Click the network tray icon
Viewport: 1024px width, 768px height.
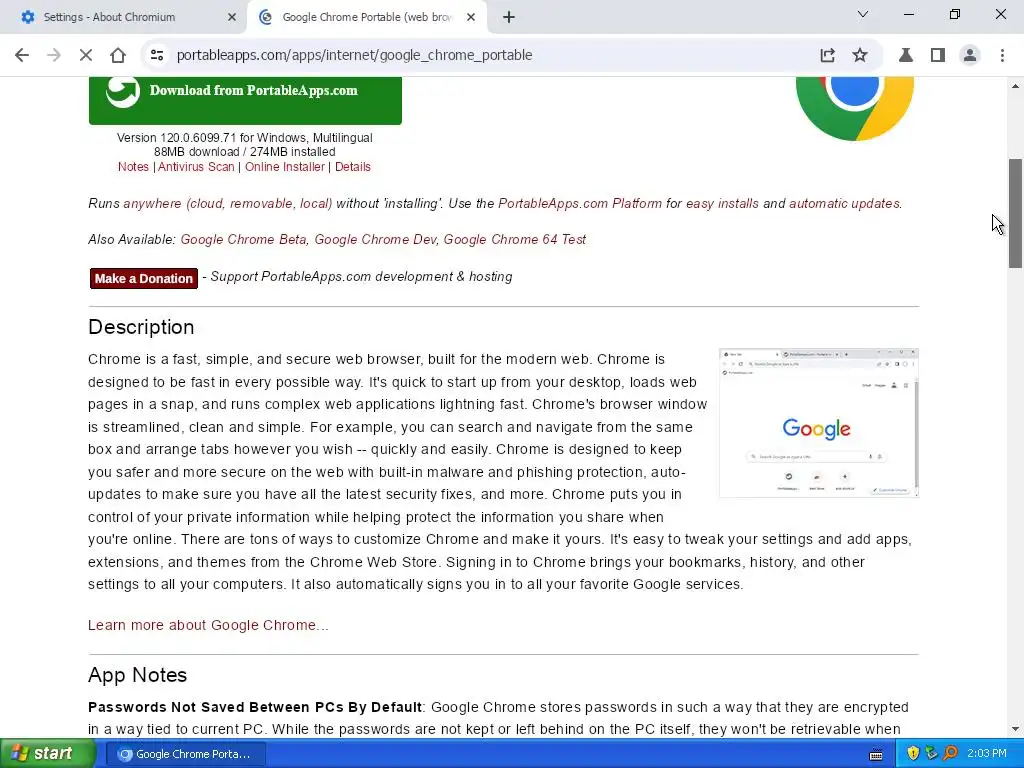pos(931,754)
